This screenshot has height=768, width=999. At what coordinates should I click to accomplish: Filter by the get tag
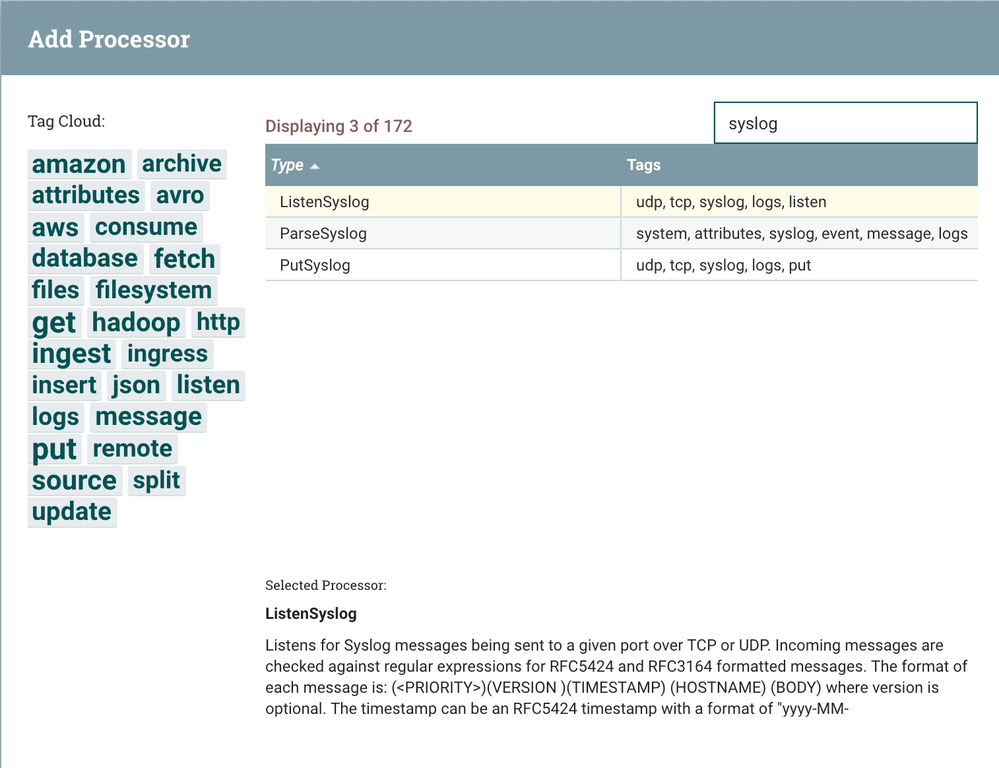pos(54,322)
